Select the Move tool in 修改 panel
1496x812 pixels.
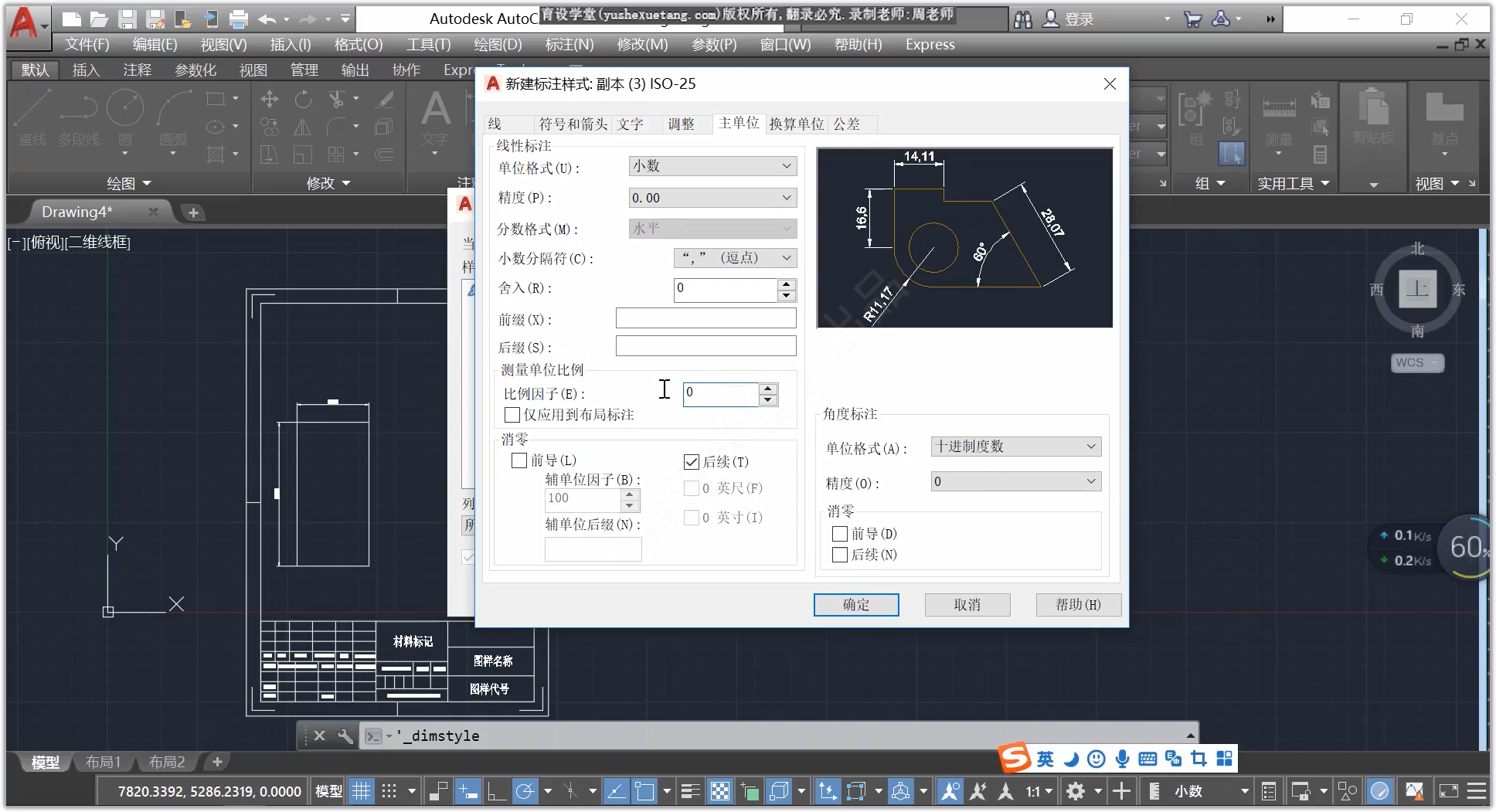[x=269, y=99]
